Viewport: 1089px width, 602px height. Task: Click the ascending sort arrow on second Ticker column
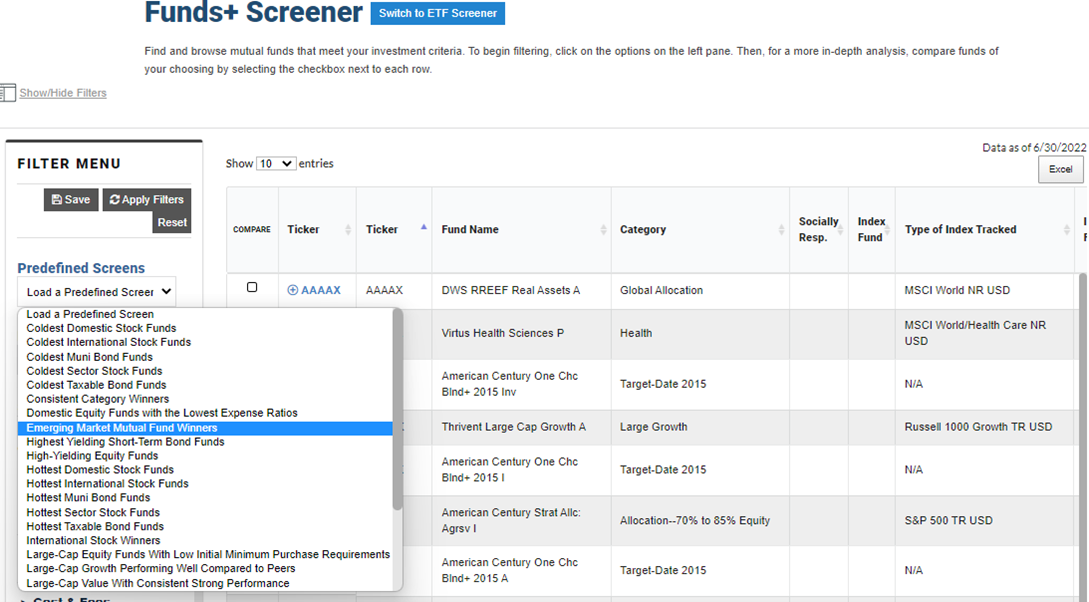tap(423, 228)
